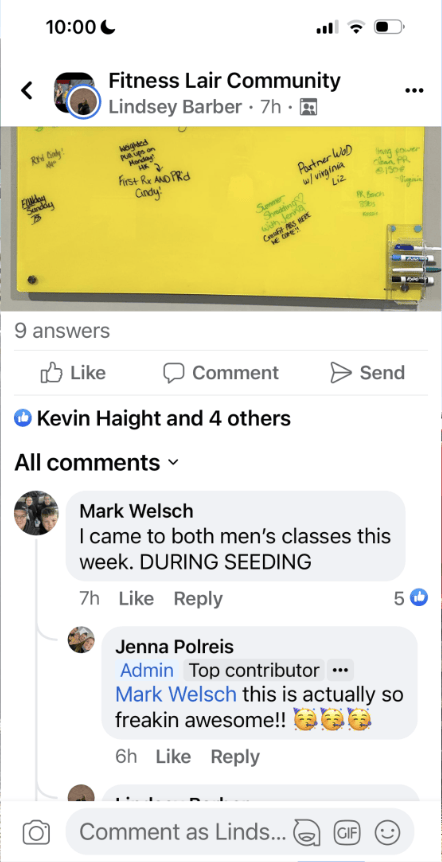The width and height of the screenshot is (442, 862).
Task: Open the yellow whiteboard photo
Action: click(221, 218)
